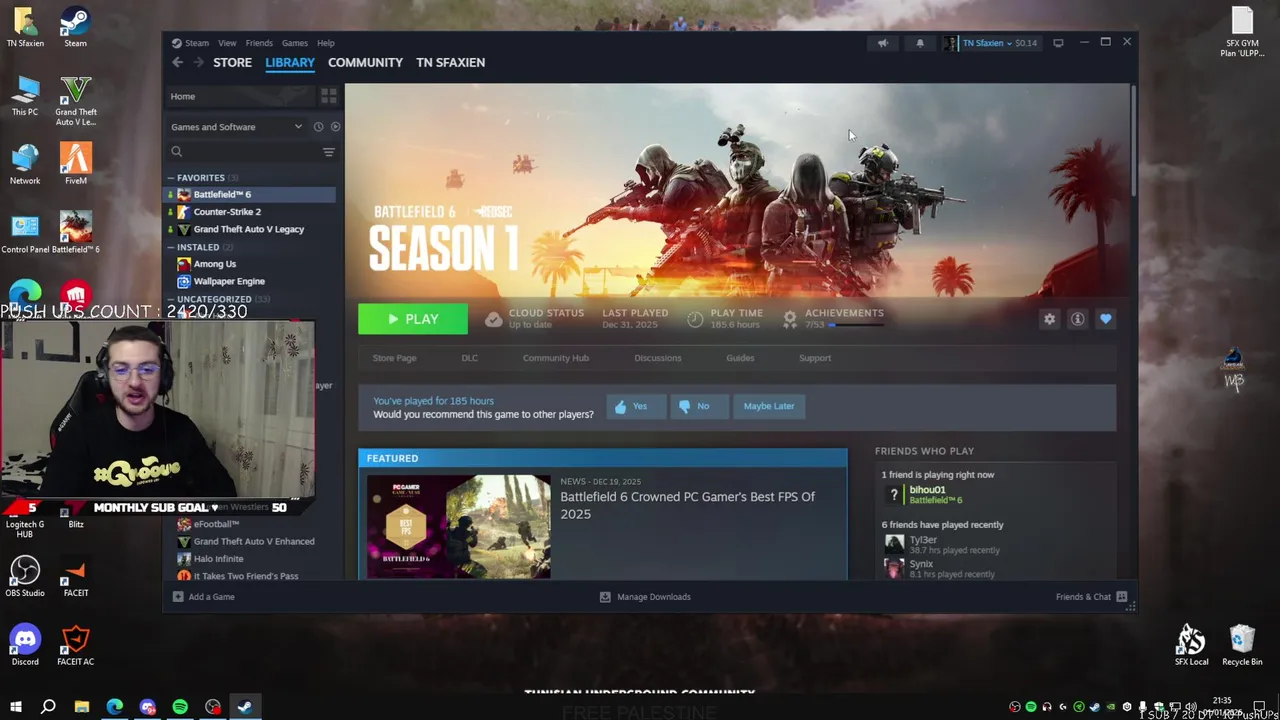
Task: Open Spotify from the taskbar
Action: (x=180, y=707)
